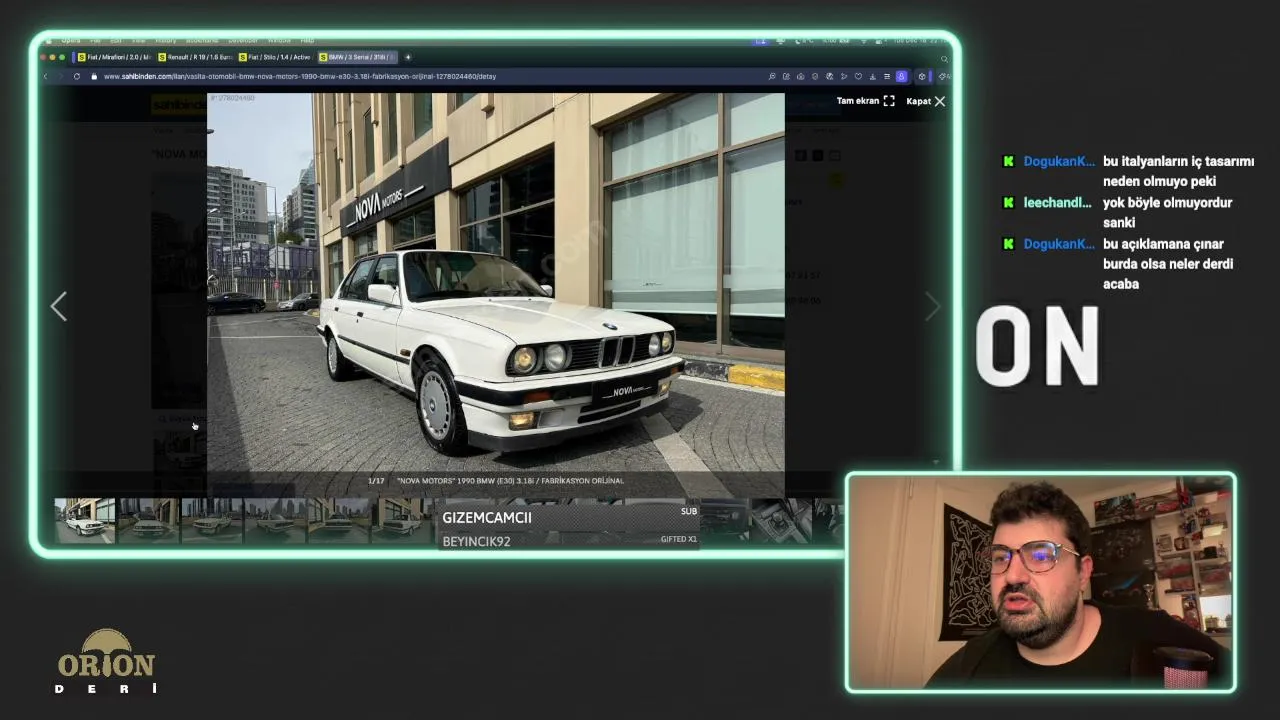Click the padlock icon beside the URL
The width and height of the screenshot is (1280, 720).
(94, 76)
